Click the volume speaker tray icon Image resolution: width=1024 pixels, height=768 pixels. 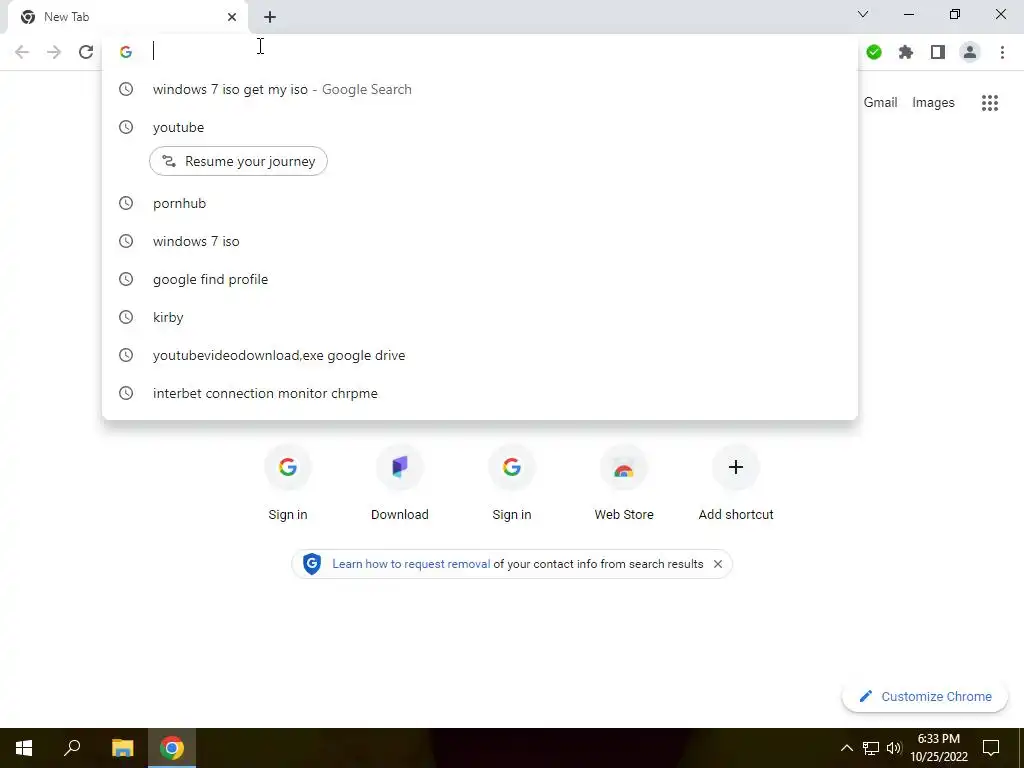coord(894,748)
